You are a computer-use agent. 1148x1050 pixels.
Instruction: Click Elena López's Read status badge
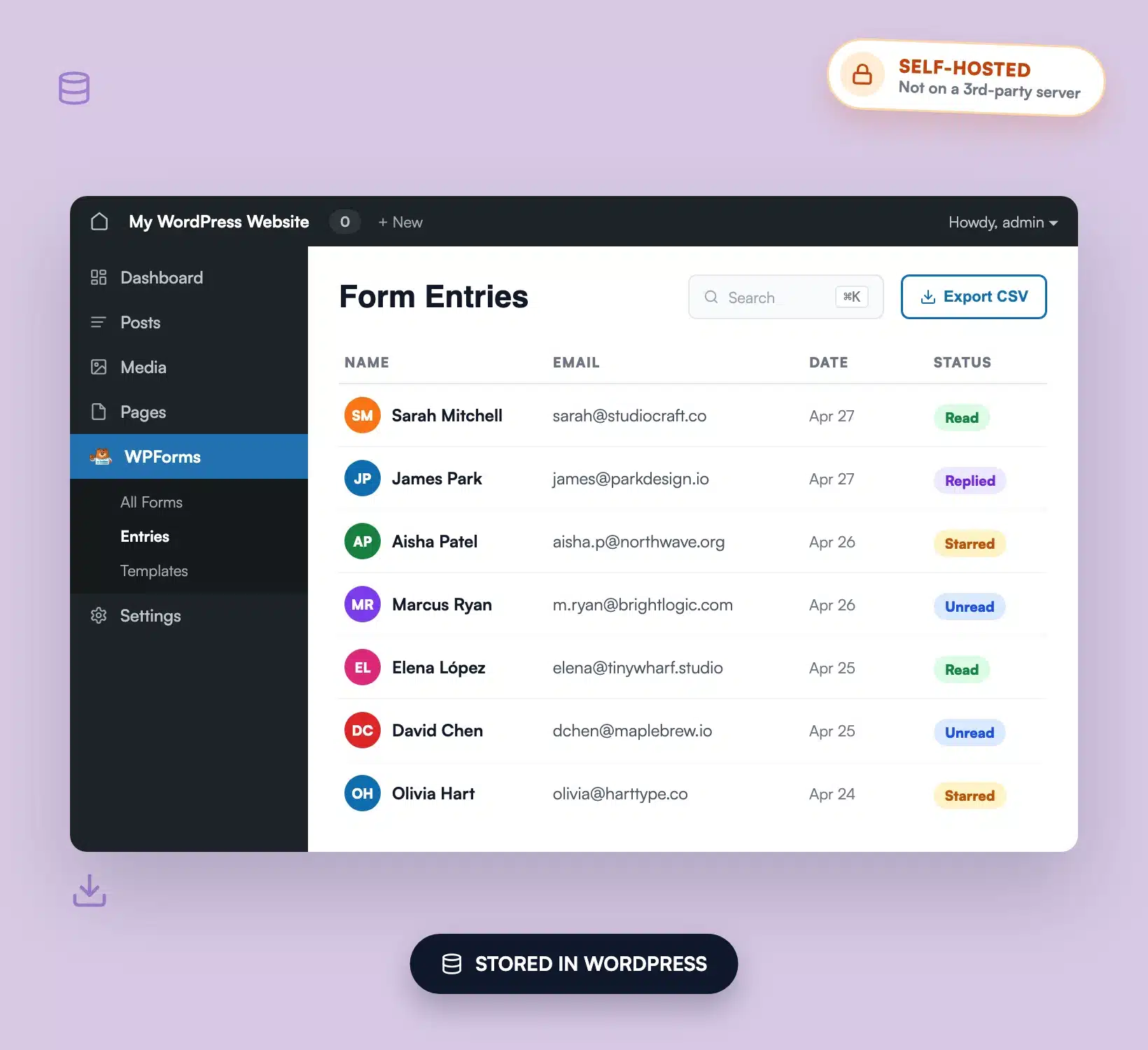pyautogui.click(x=962, y=669)
